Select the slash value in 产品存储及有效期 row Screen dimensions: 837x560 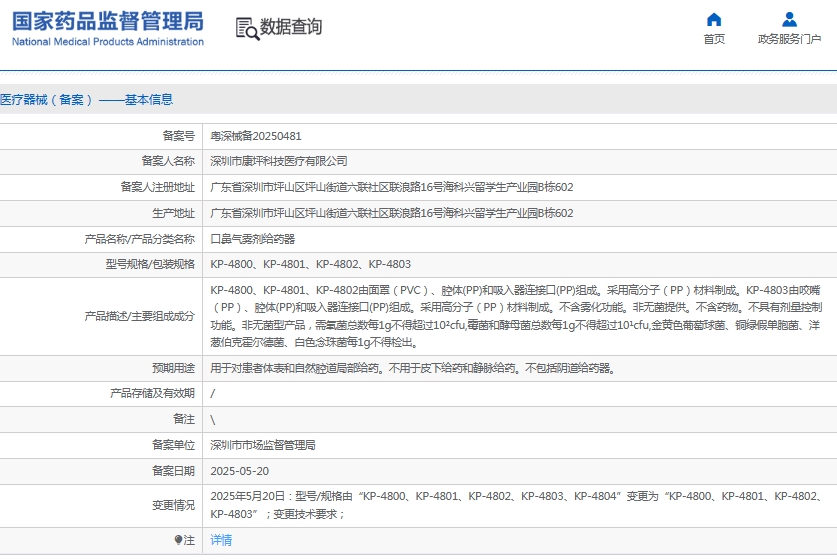(x=212, y=394)
